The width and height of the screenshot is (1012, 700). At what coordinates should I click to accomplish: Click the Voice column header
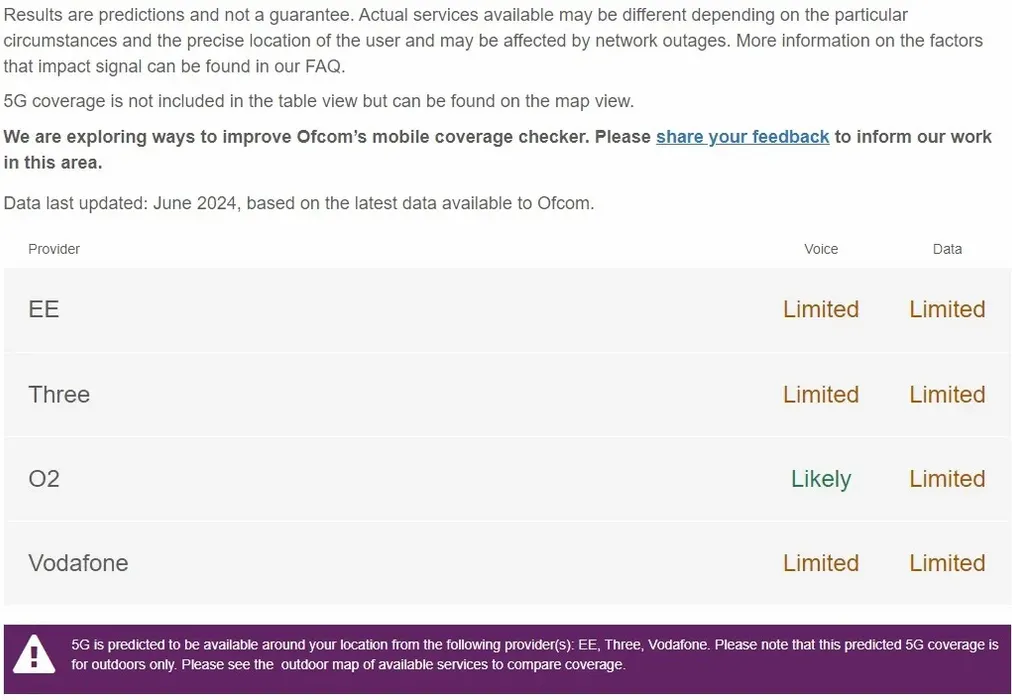pyautogui.click(x=821, y=249)
